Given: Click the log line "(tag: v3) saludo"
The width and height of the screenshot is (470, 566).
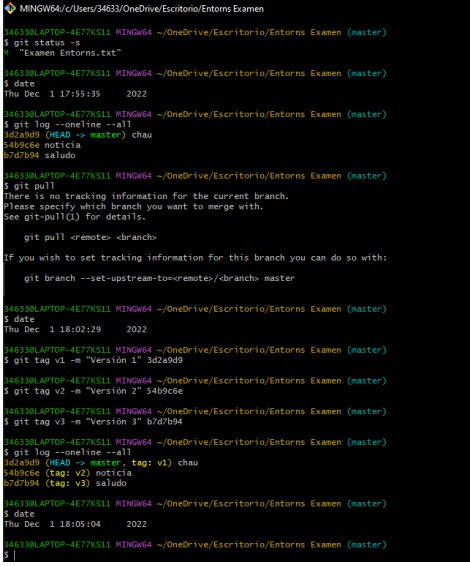Looking at the screenshot, I should (x=65, y=483).
